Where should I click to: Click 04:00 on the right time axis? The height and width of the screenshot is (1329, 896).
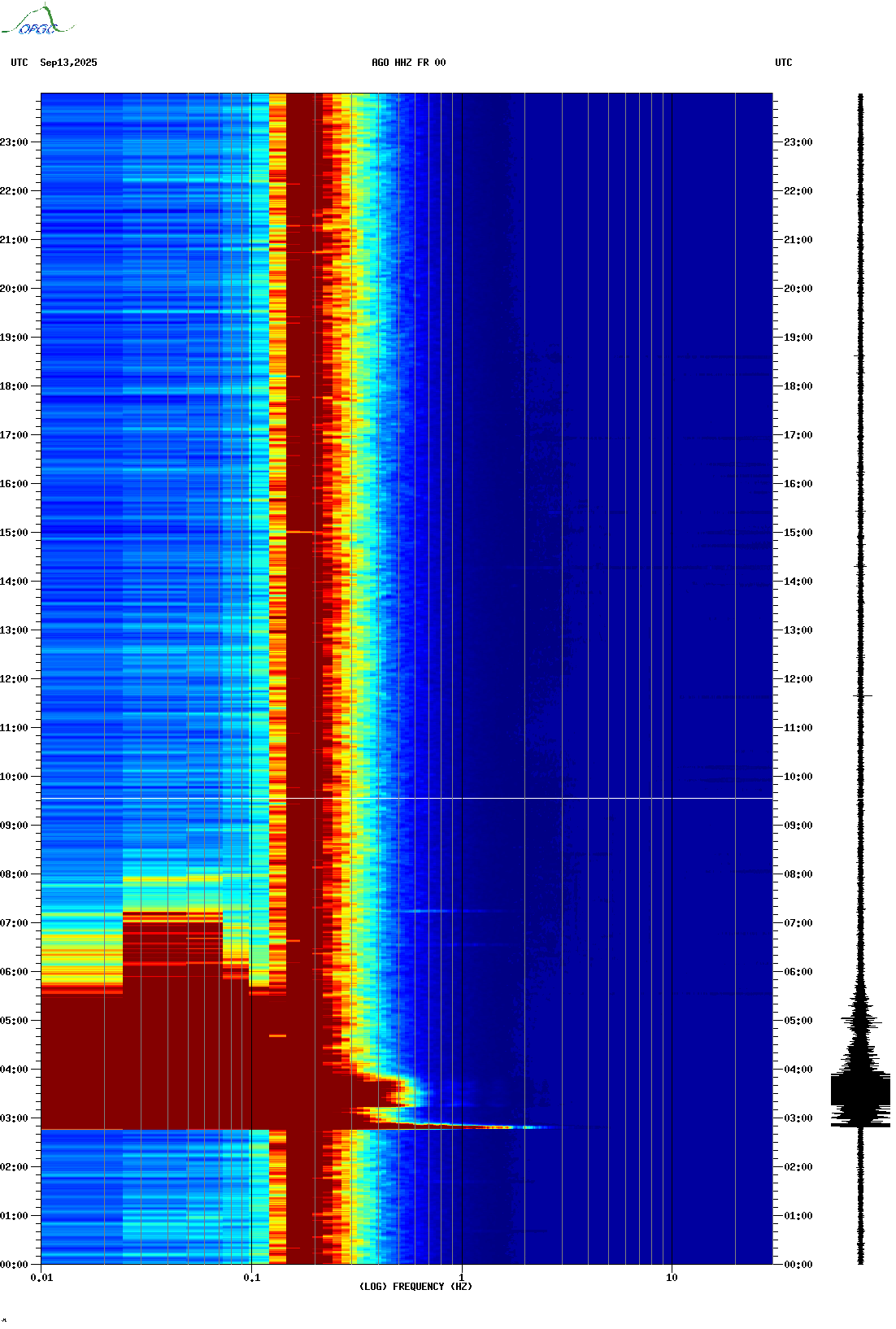click(798, 1070)
